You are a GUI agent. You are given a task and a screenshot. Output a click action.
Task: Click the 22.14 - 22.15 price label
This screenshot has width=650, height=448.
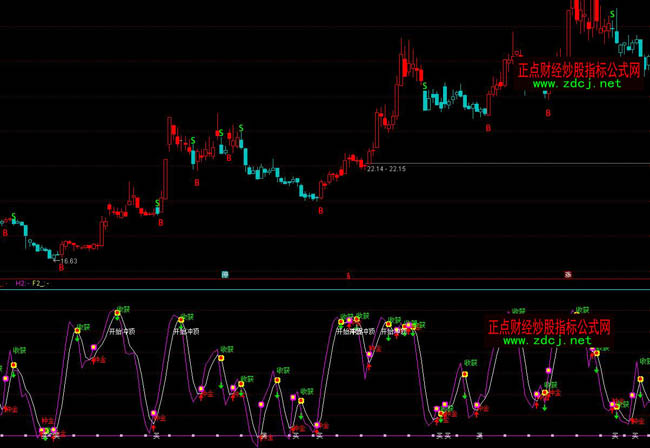pyautogui.click(x=386, y=169)
